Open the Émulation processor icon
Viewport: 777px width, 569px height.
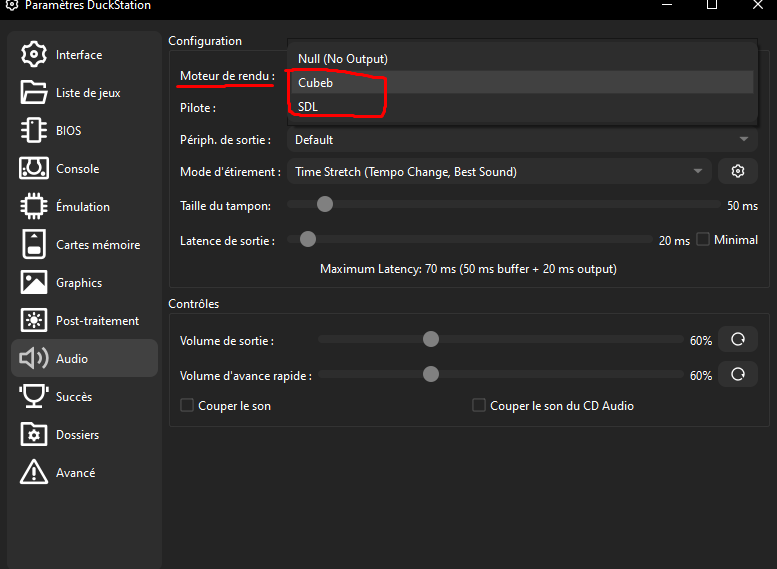pyautogui.click(x=34, y=206)
